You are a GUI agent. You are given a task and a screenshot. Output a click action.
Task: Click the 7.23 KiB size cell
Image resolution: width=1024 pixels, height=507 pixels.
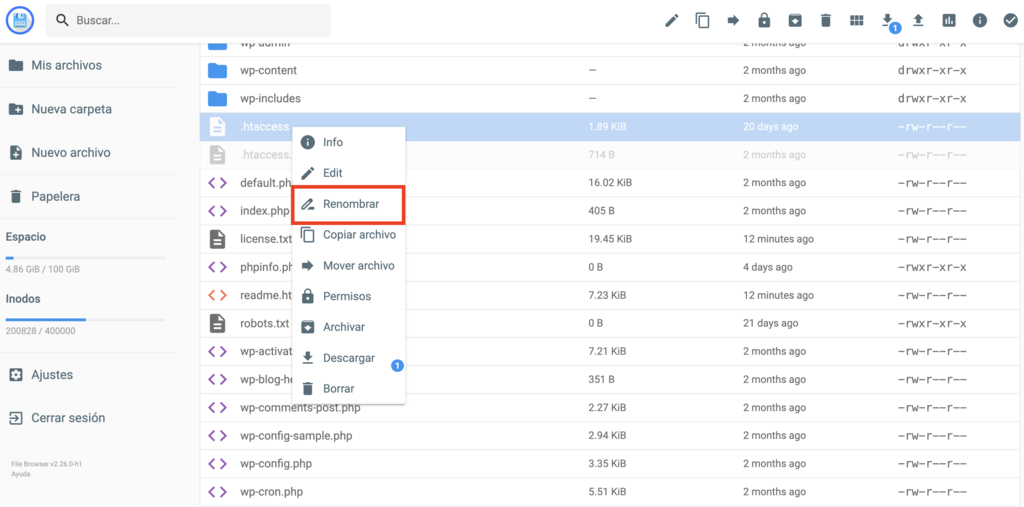[x=607, y=295]
